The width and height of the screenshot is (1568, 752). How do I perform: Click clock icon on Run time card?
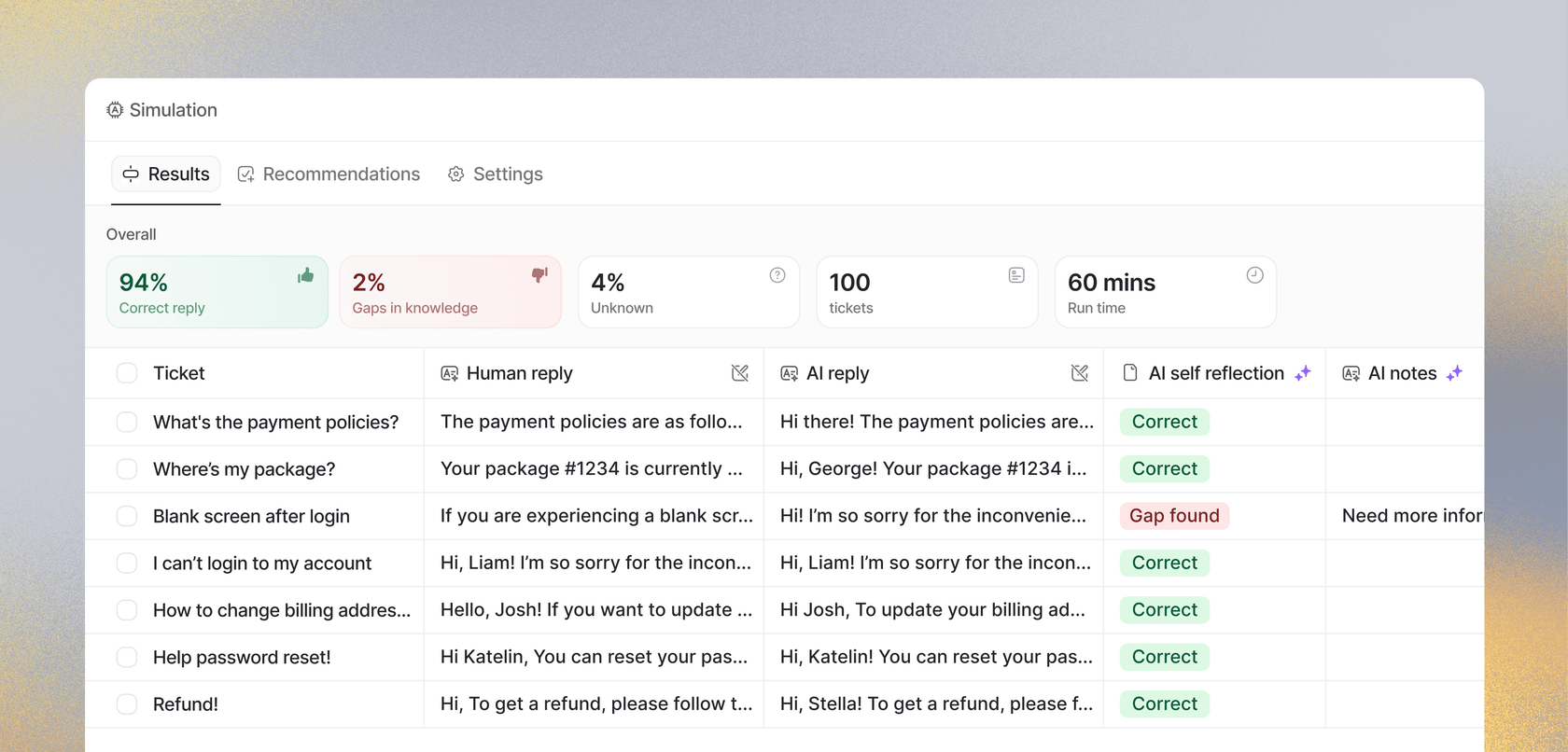click(1254, 275)
